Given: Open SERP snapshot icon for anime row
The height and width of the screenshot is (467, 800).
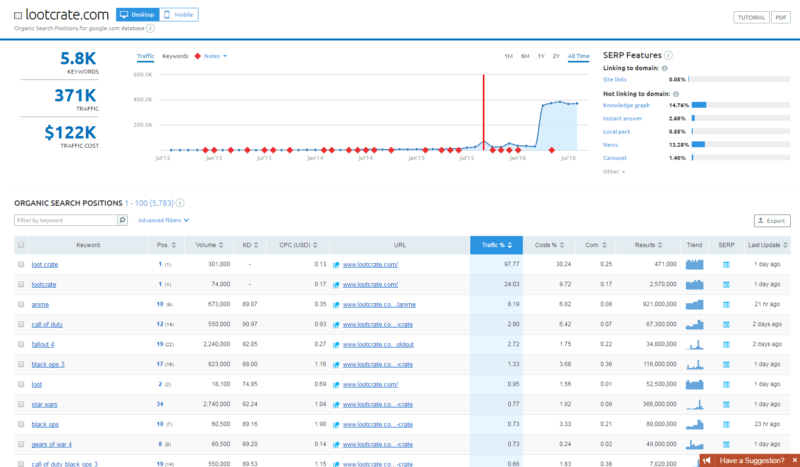Looking at the screenshot, I should 726,304.
